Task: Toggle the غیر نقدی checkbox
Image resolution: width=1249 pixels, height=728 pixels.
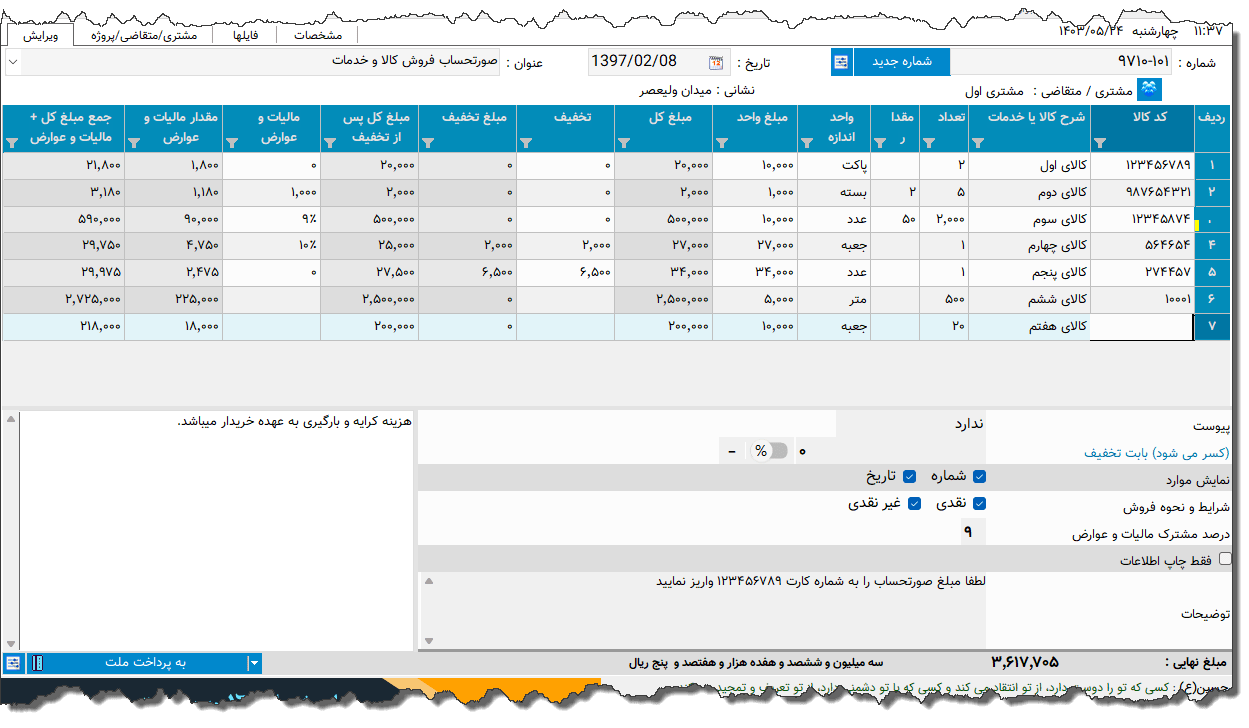Action: tap(913, 504)
